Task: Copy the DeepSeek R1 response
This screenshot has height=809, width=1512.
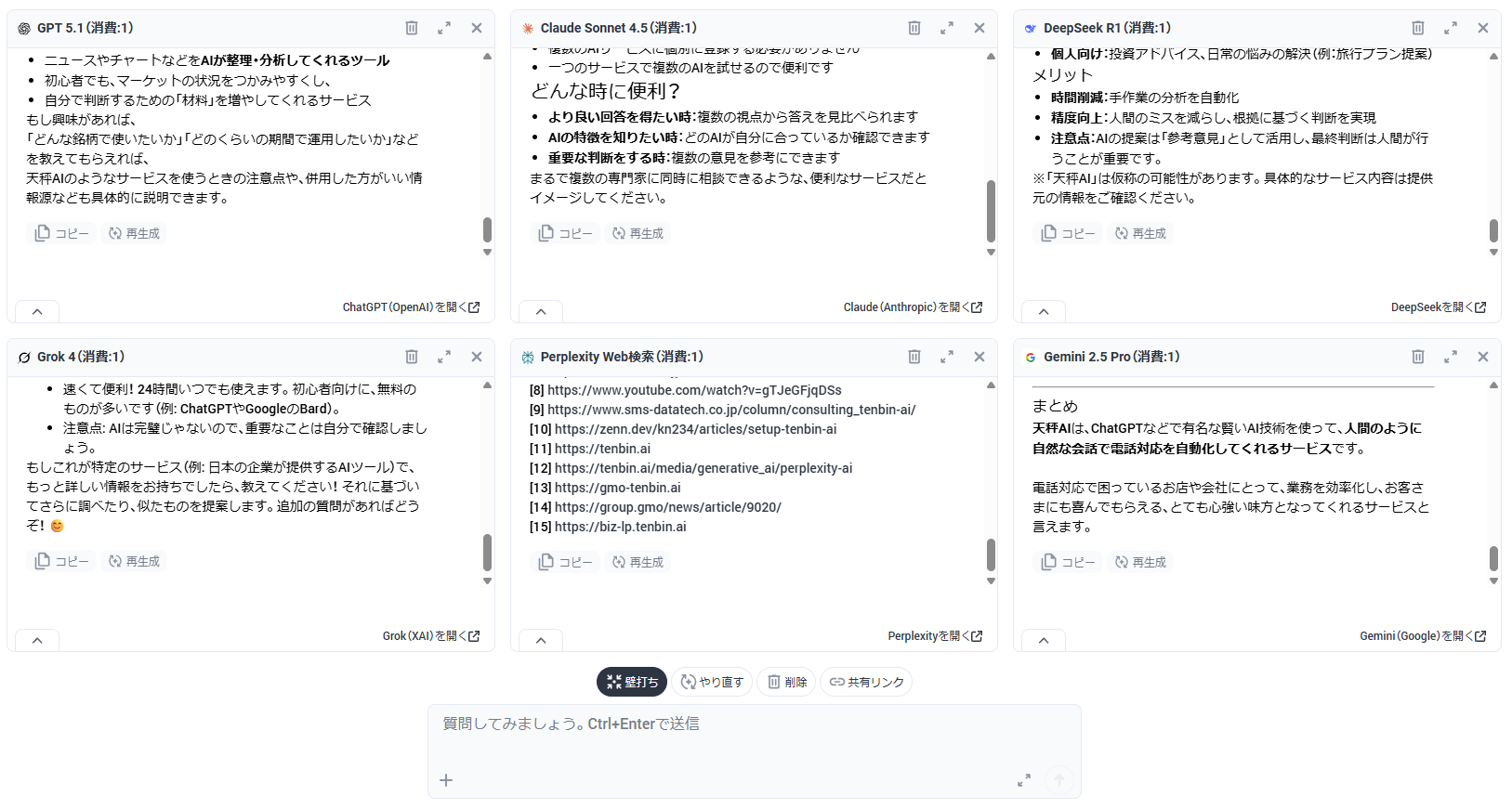Action: point(1068,233)
